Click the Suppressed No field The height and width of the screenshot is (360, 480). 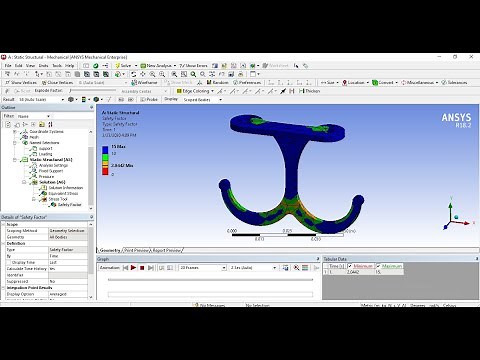(68, 281)
